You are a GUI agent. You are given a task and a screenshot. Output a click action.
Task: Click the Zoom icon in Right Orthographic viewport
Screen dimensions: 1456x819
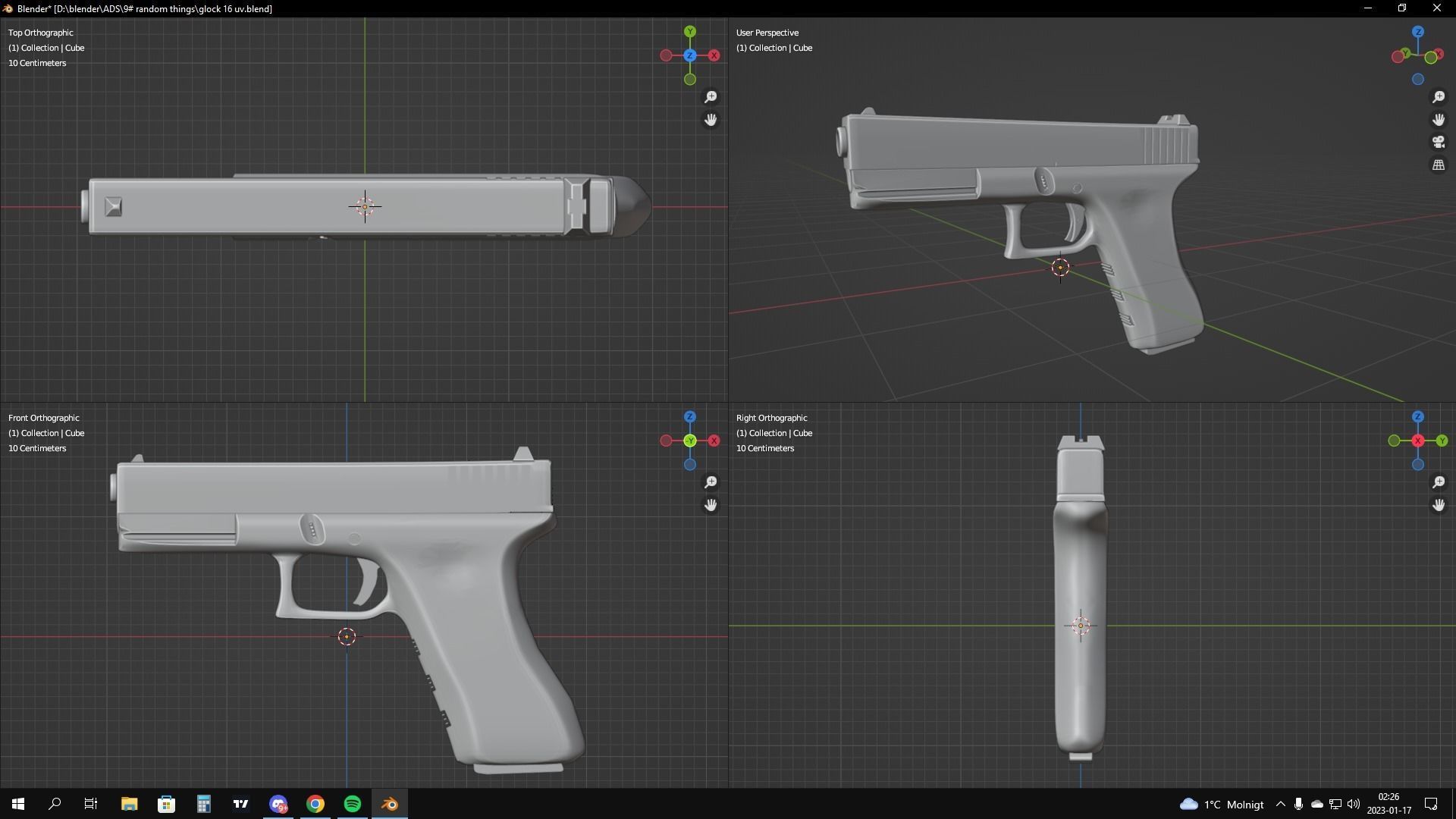pos(1439,482)
